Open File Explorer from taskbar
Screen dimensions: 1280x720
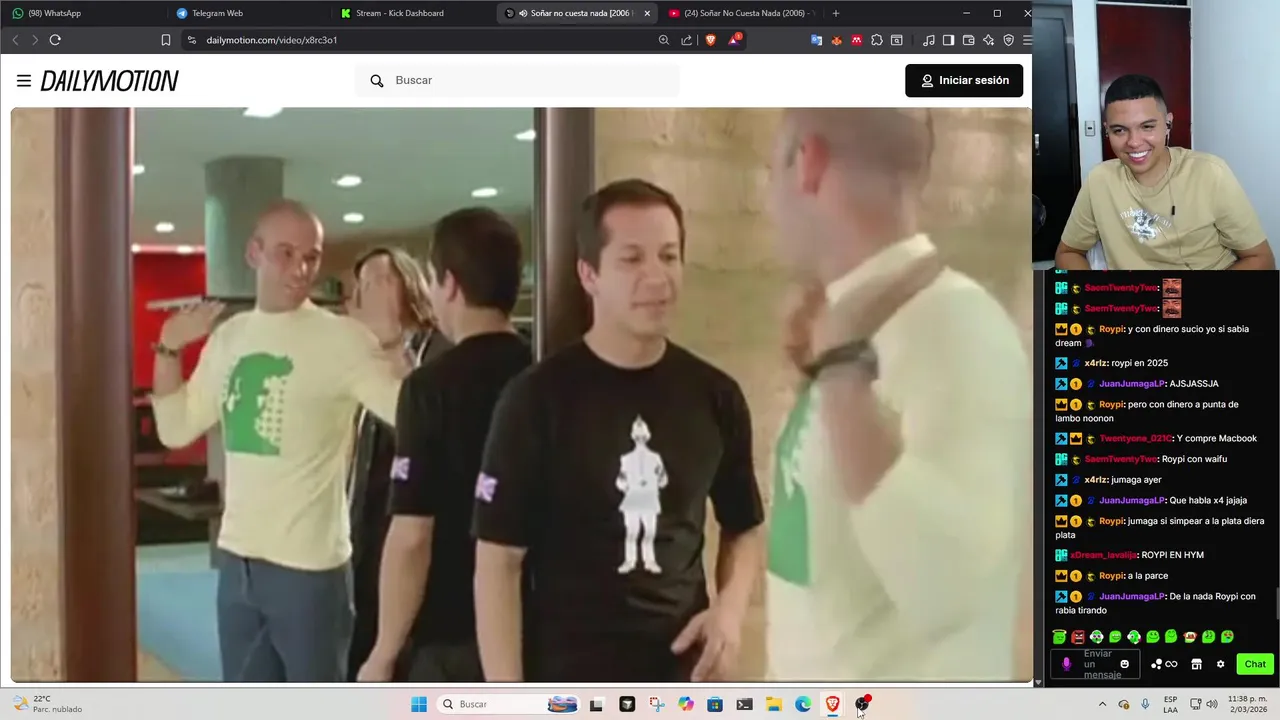[774, 704]
